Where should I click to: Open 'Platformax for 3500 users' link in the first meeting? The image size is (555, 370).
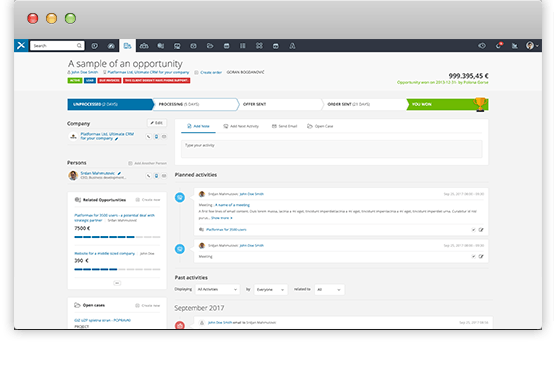[x=226, y=230]
